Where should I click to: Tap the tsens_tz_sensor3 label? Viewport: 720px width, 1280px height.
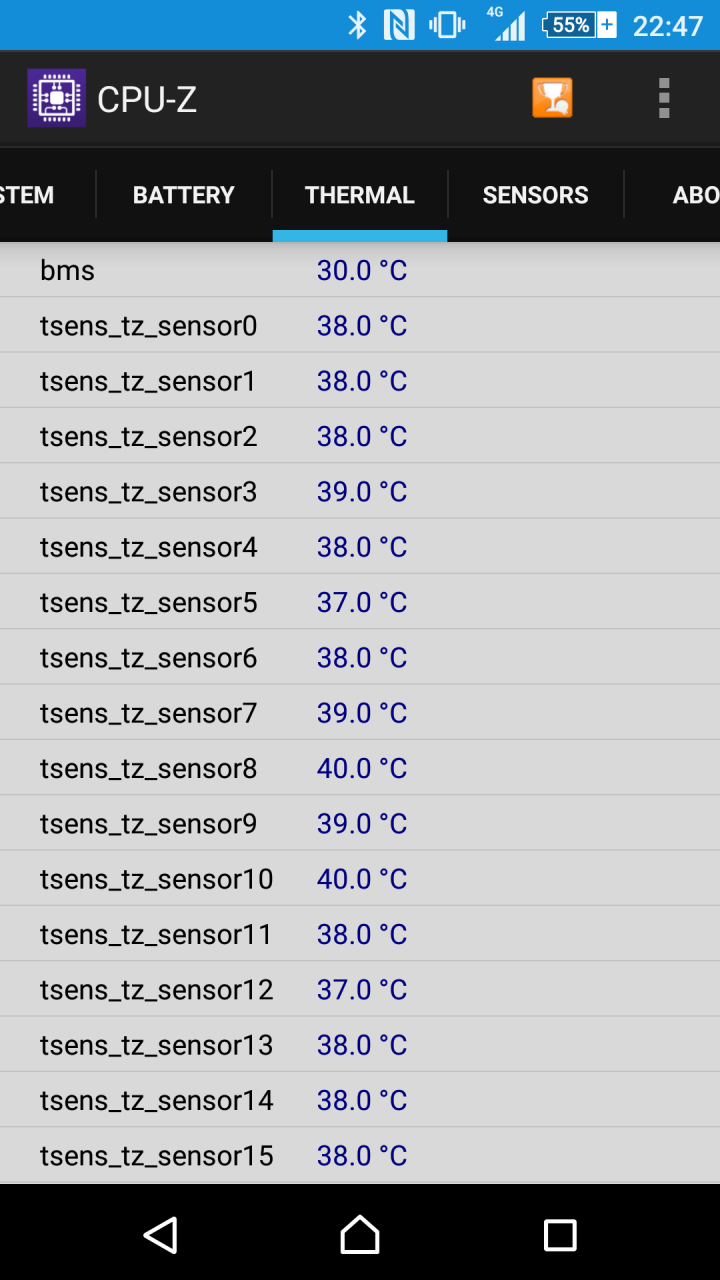pyautogui.click(x=149, y=492)
